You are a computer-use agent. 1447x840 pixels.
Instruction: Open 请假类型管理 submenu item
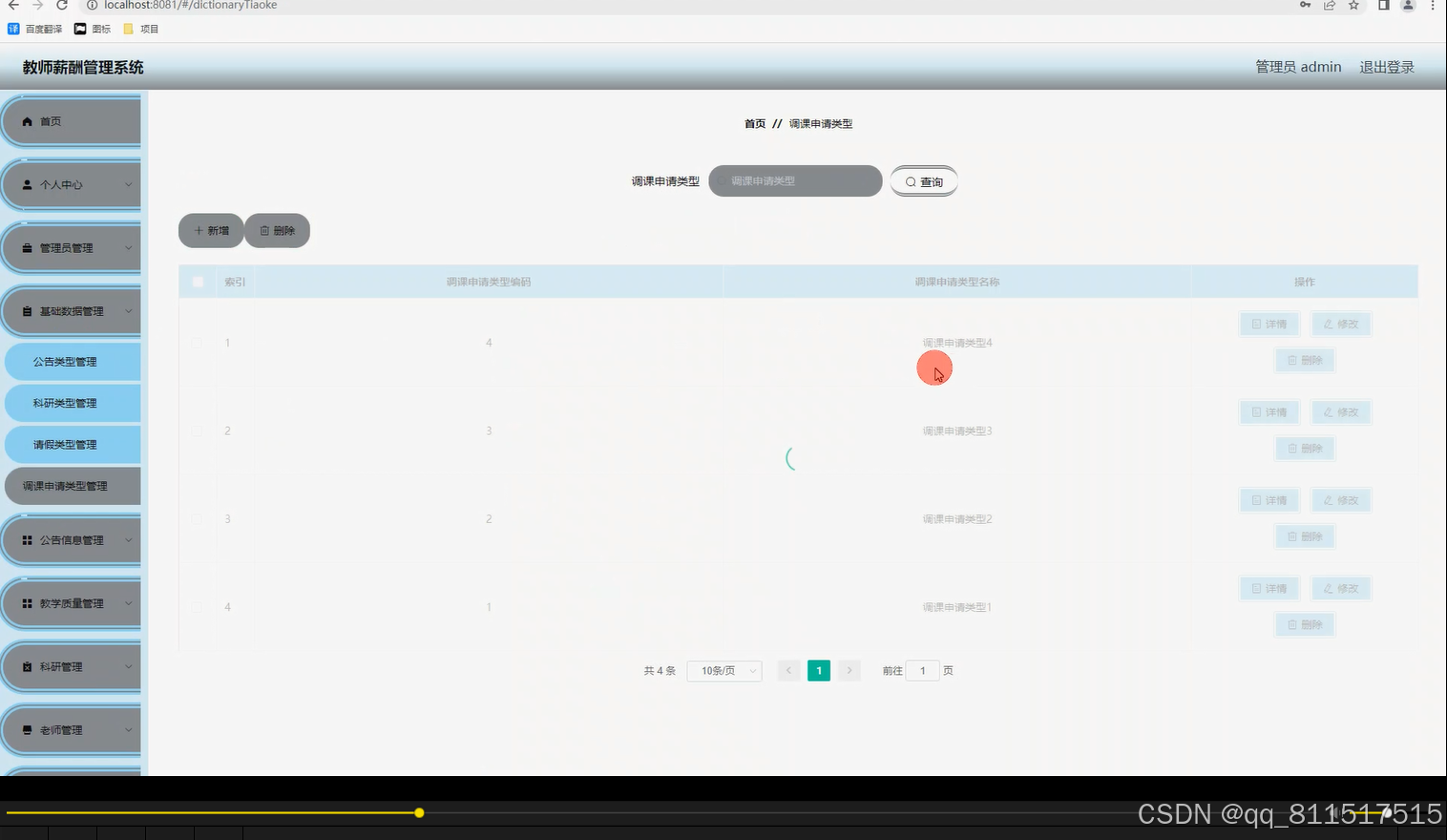pyautogui.click(x=73, y=445)
